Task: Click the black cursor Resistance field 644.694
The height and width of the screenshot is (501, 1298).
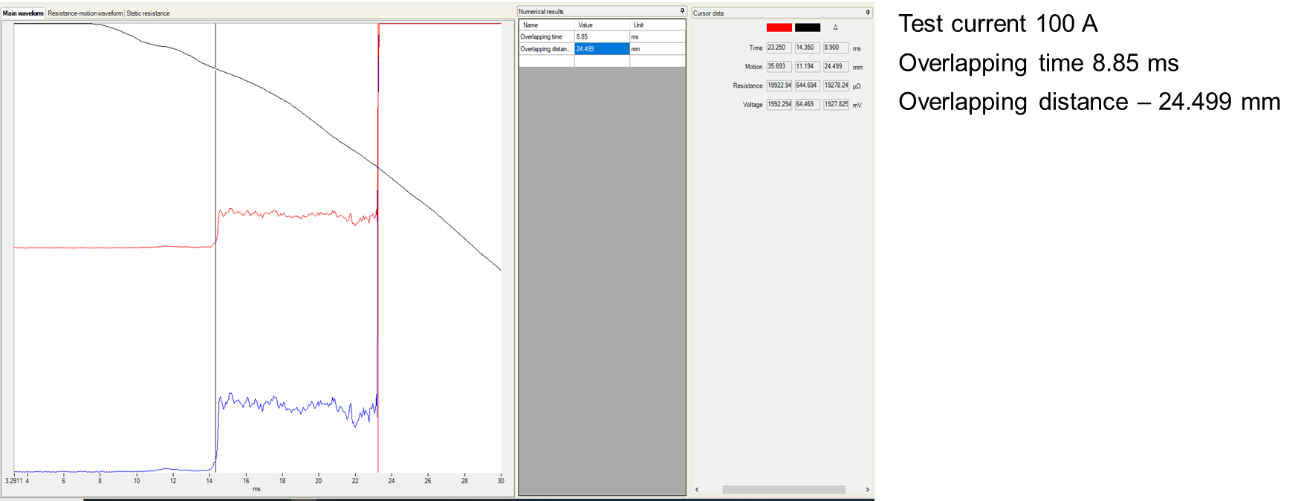Action: [807, 85]
